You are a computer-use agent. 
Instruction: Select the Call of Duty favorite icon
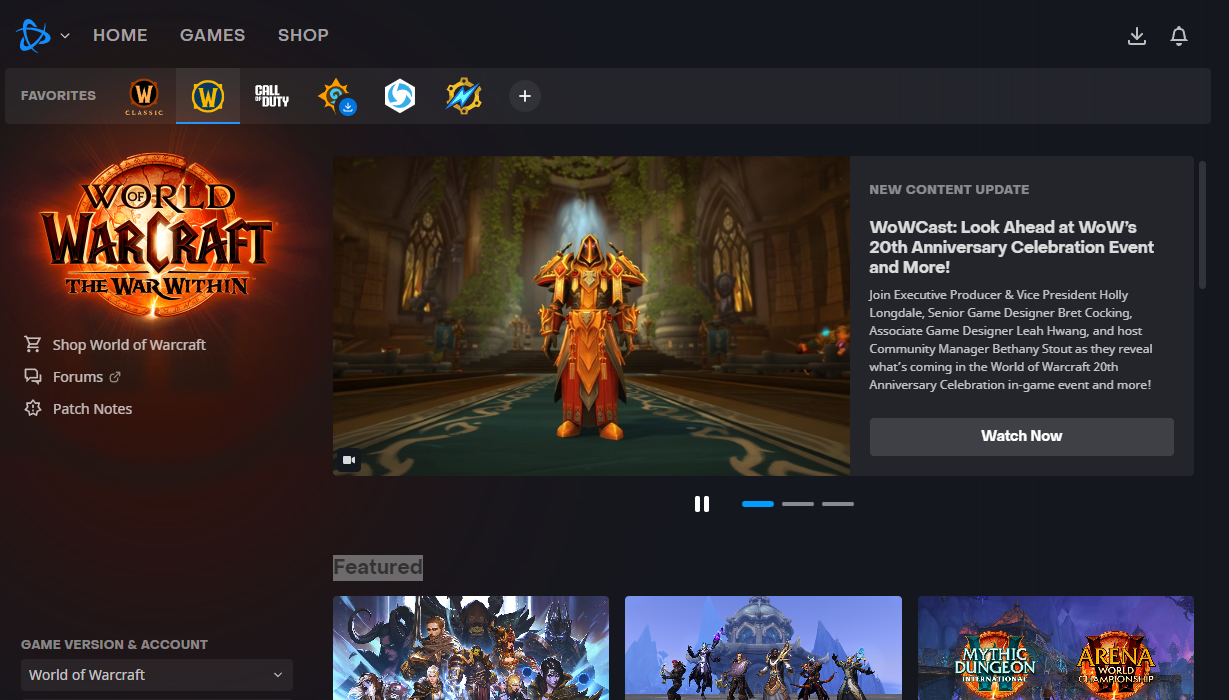tap(272, 96)
